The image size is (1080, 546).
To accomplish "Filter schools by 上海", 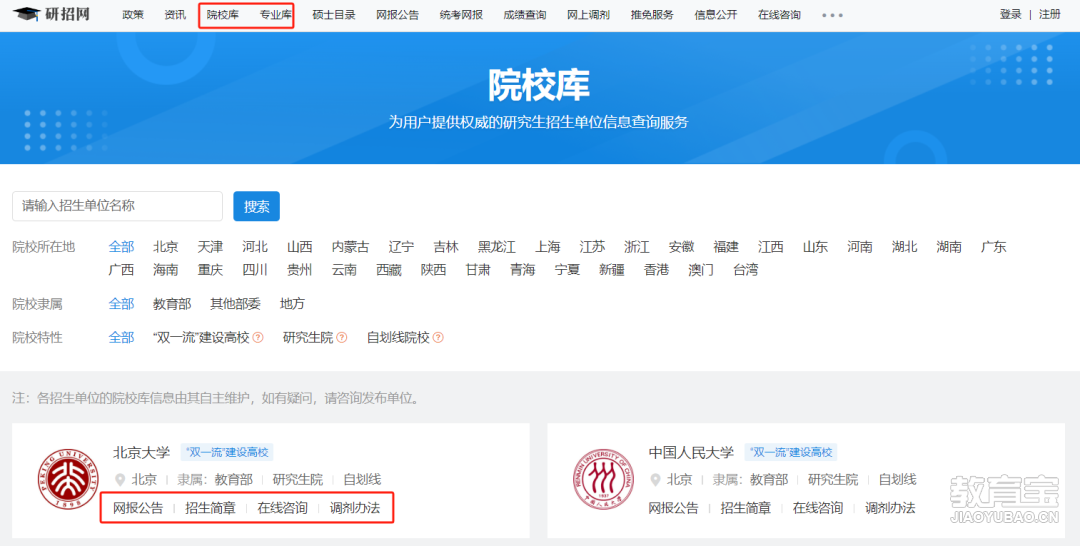I will 548,246.
